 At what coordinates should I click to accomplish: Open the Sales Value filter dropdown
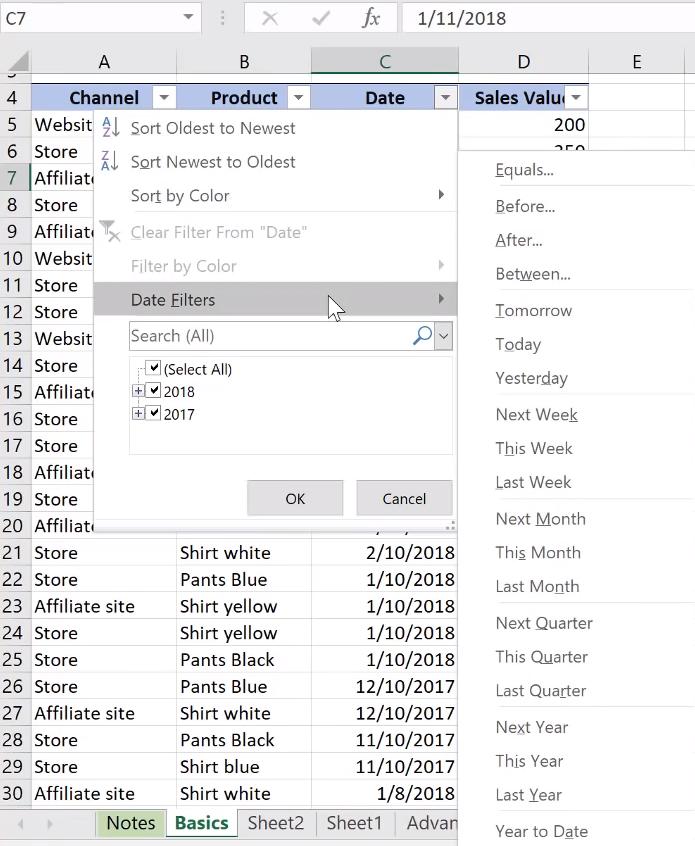[577, 97]
